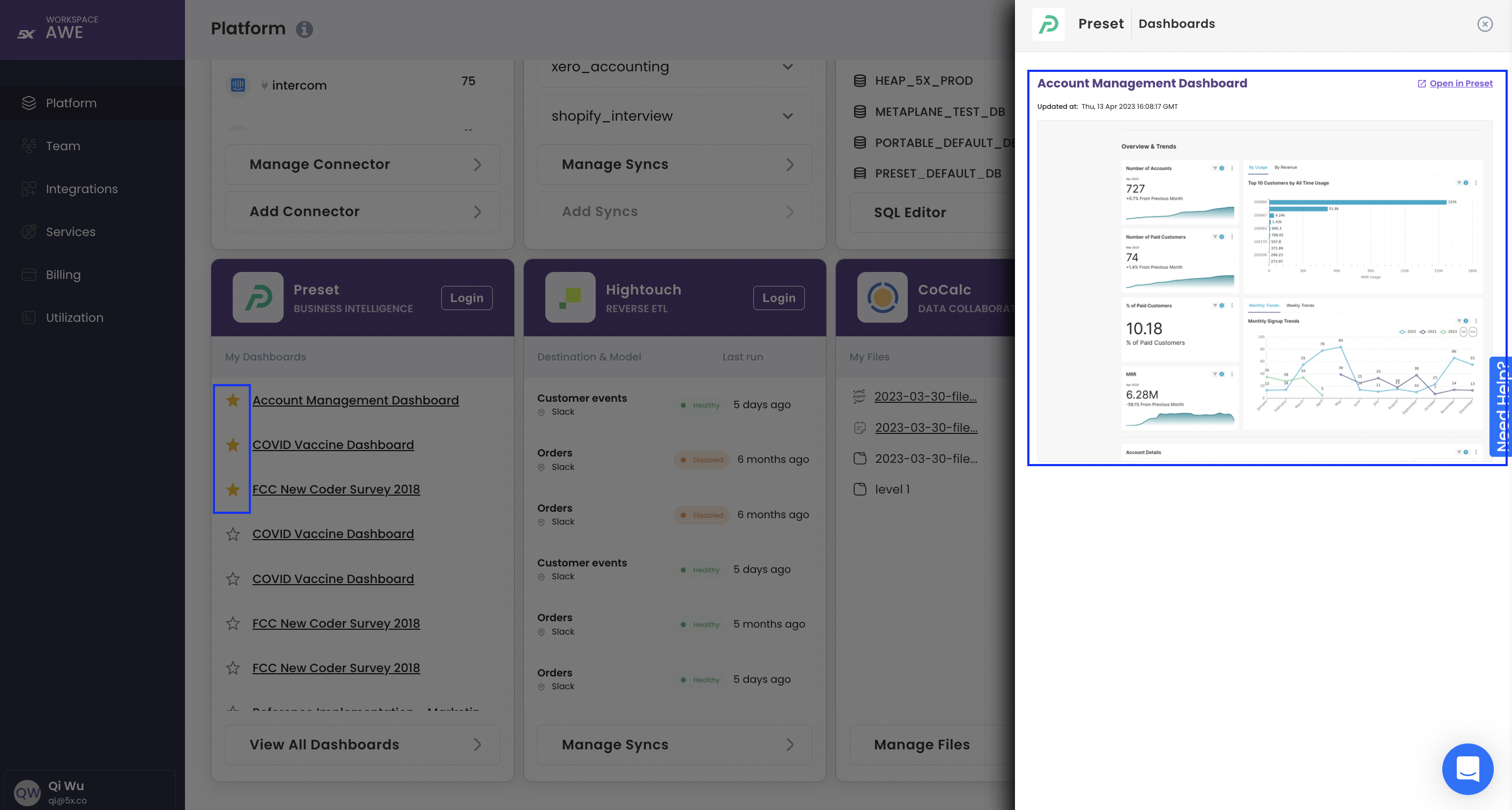The image size is (1512, 810).
Task: Expand Manage Connector chevron
Action: (477, 165)
